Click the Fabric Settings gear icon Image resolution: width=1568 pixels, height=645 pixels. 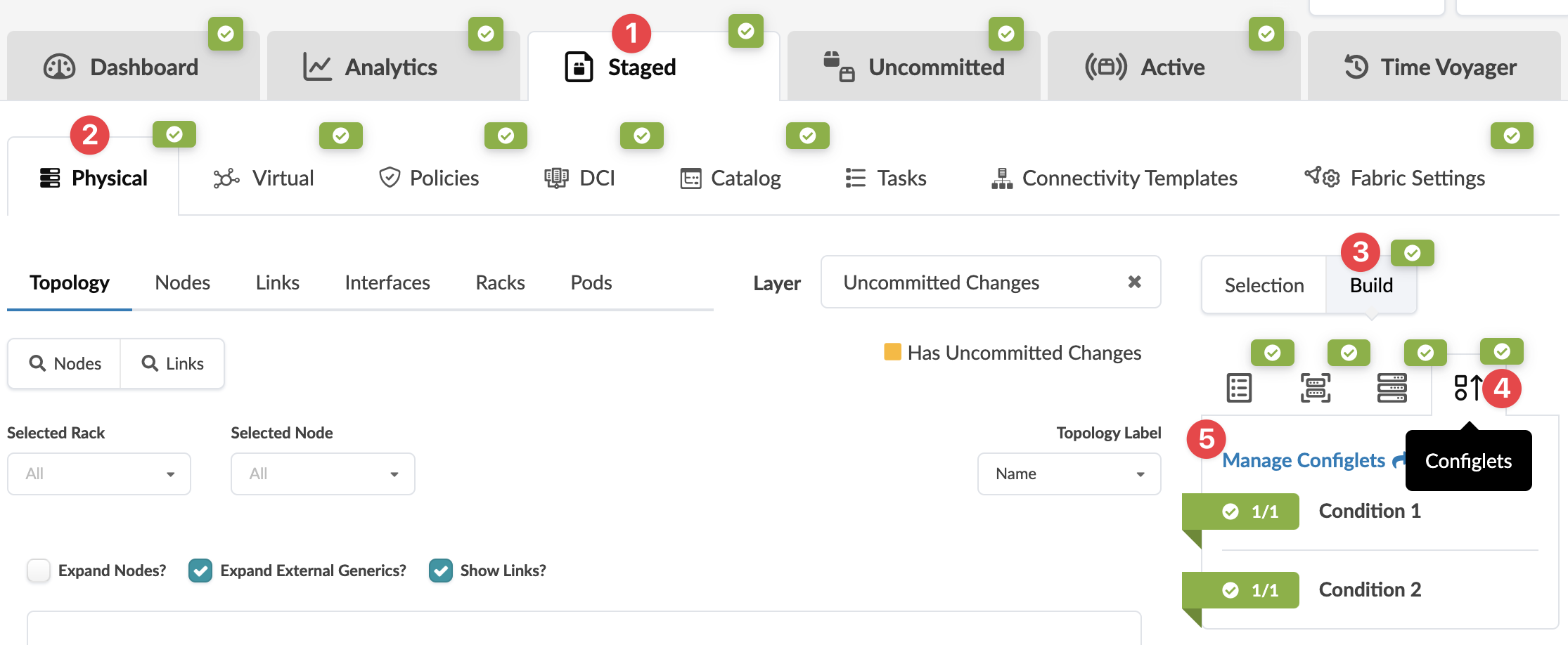[x=1323, y=178]
